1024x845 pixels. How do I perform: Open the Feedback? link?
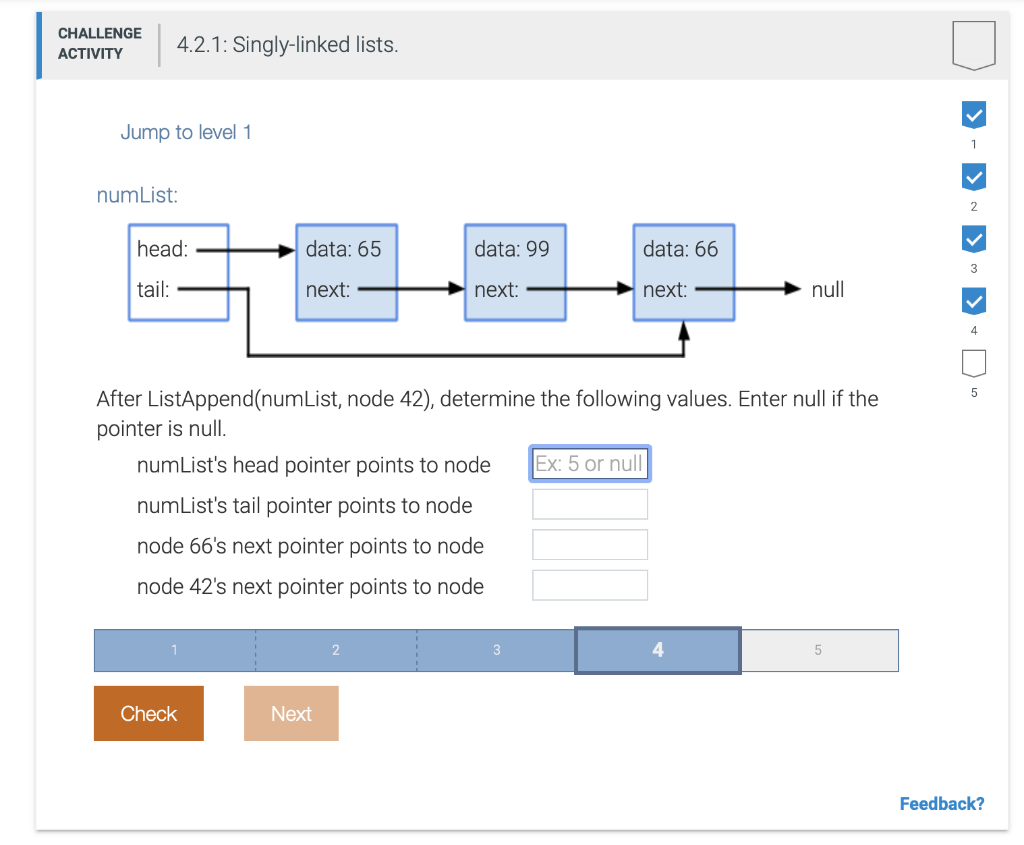pos(941,803)
